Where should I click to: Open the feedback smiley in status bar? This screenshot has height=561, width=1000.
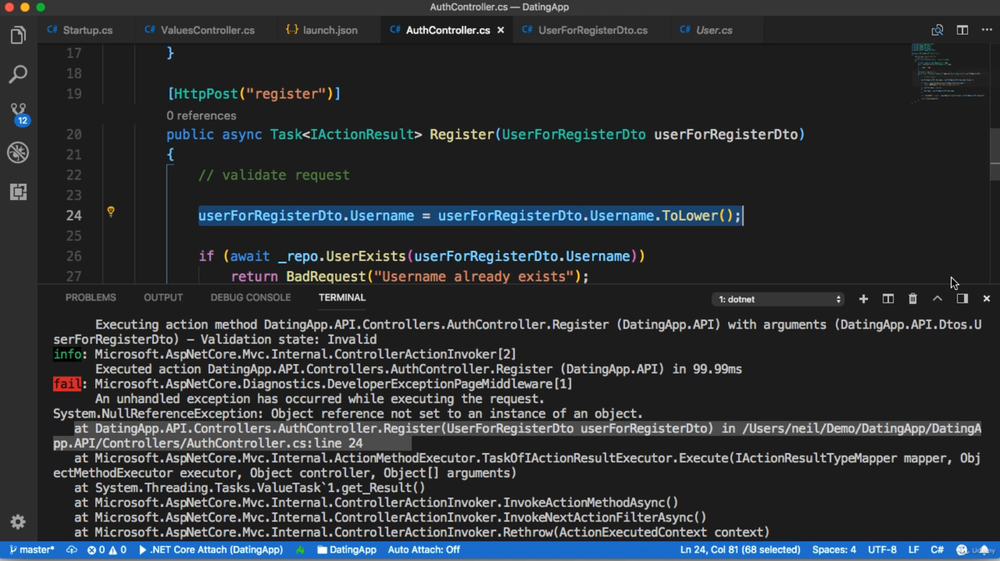[962, 550]
